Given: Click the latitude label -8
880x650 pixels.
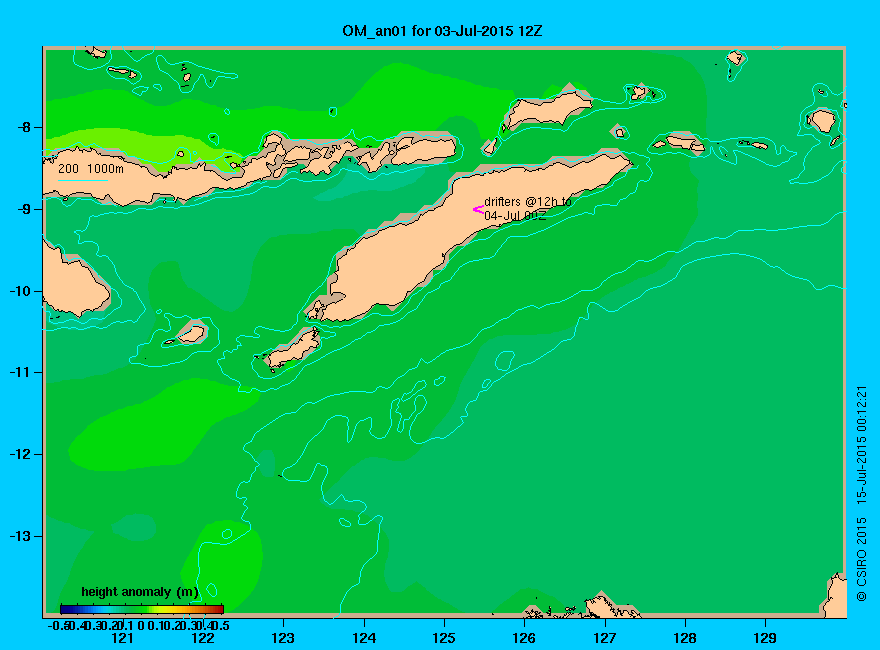Looking at the screenshot, I should (24, 127).
